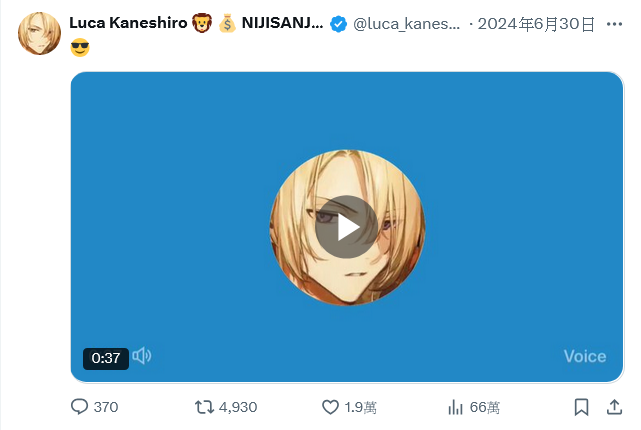The image size is (641, 430).
Task: Click the 370 replies count
Action: pyautogui.click(x=106, y=407)
